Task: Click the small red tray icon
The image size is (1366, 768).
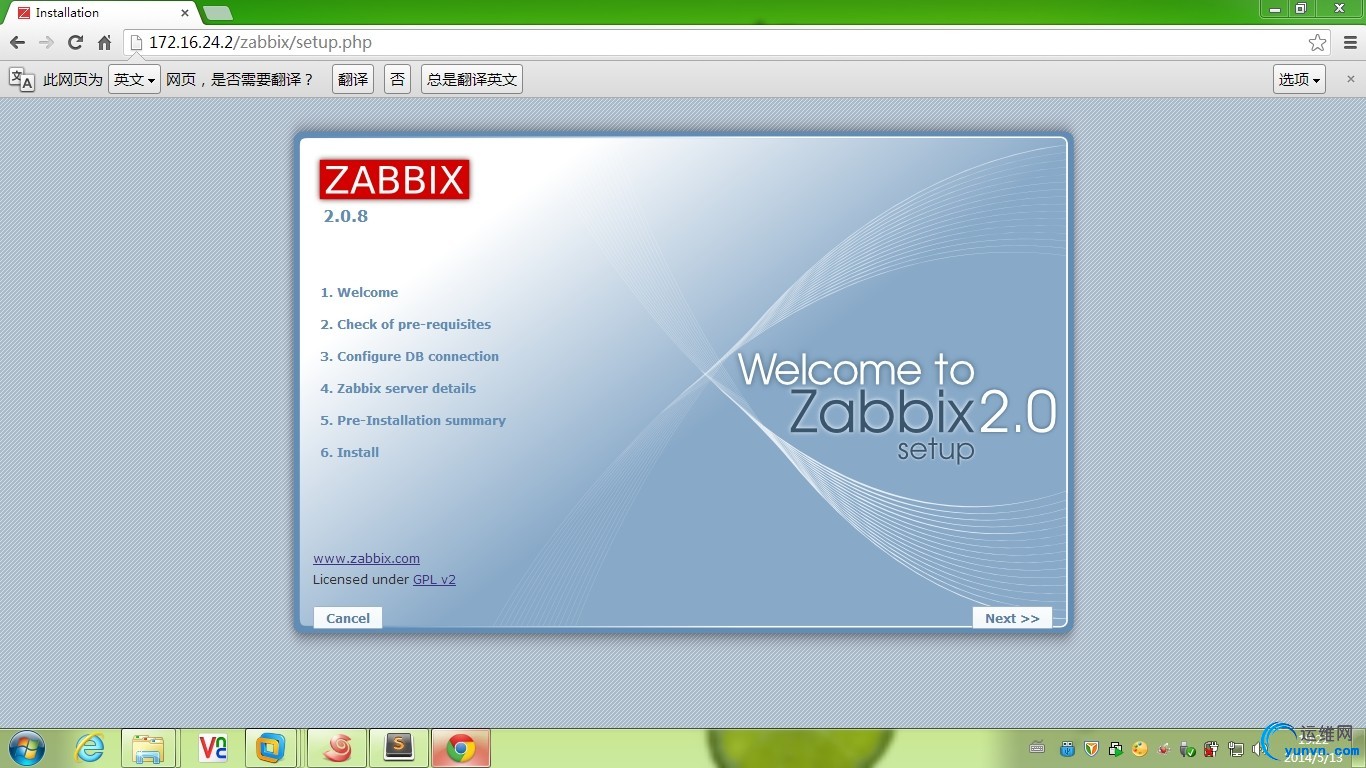Action: click(x=1163, y=748)
